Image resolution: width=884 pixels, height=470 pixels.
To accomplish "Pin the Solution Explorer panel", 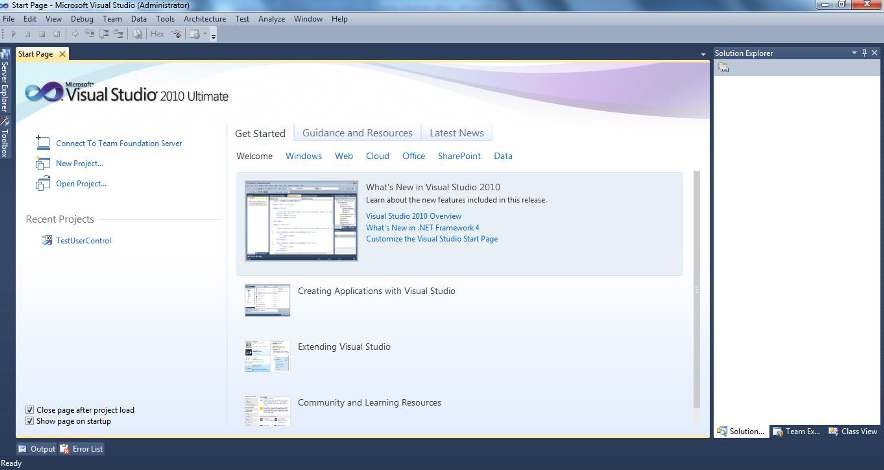I will (864, 53).
